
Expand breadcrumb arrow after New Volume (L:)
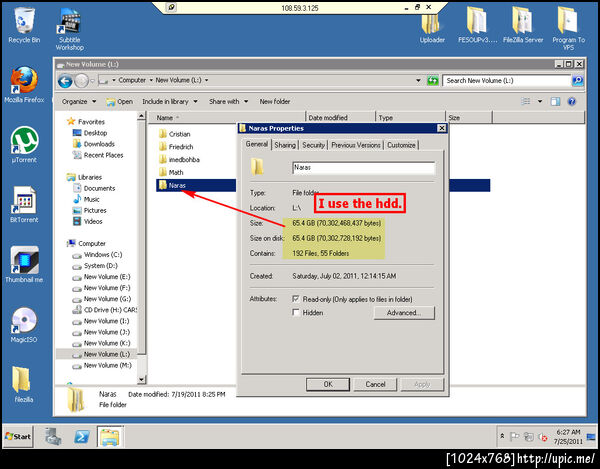[x=207, y=80]
